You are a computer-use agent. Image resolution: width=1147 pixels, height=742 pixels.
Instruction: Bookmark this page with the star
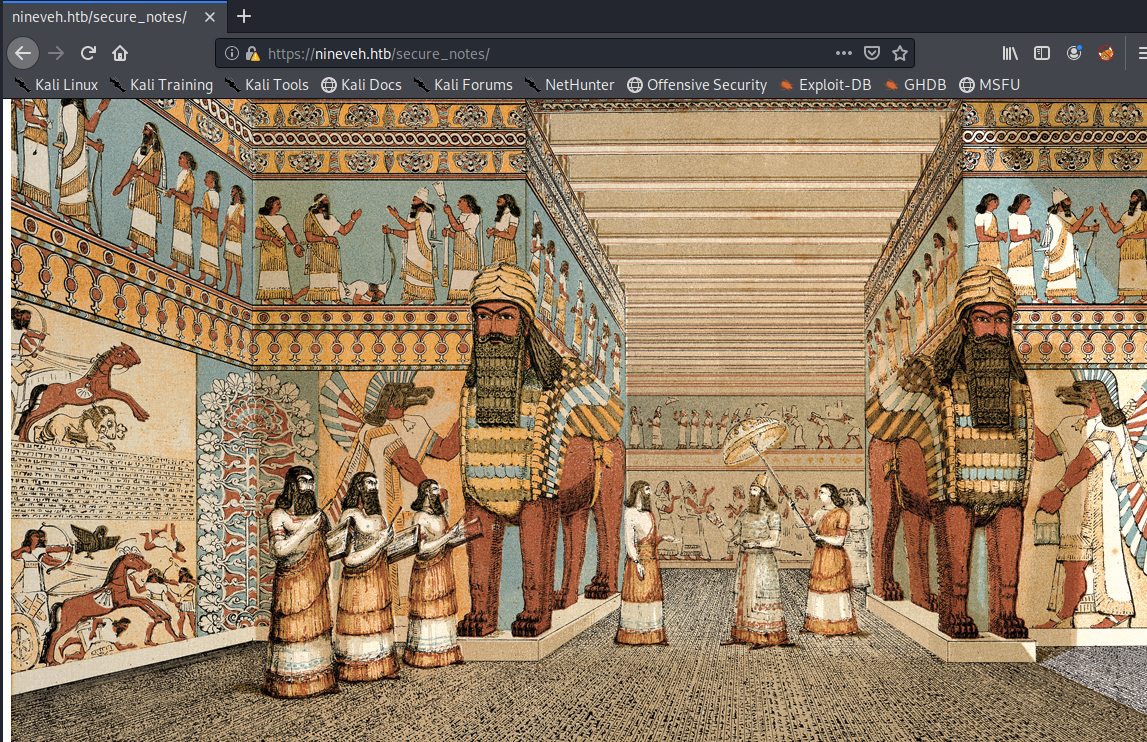899,53
